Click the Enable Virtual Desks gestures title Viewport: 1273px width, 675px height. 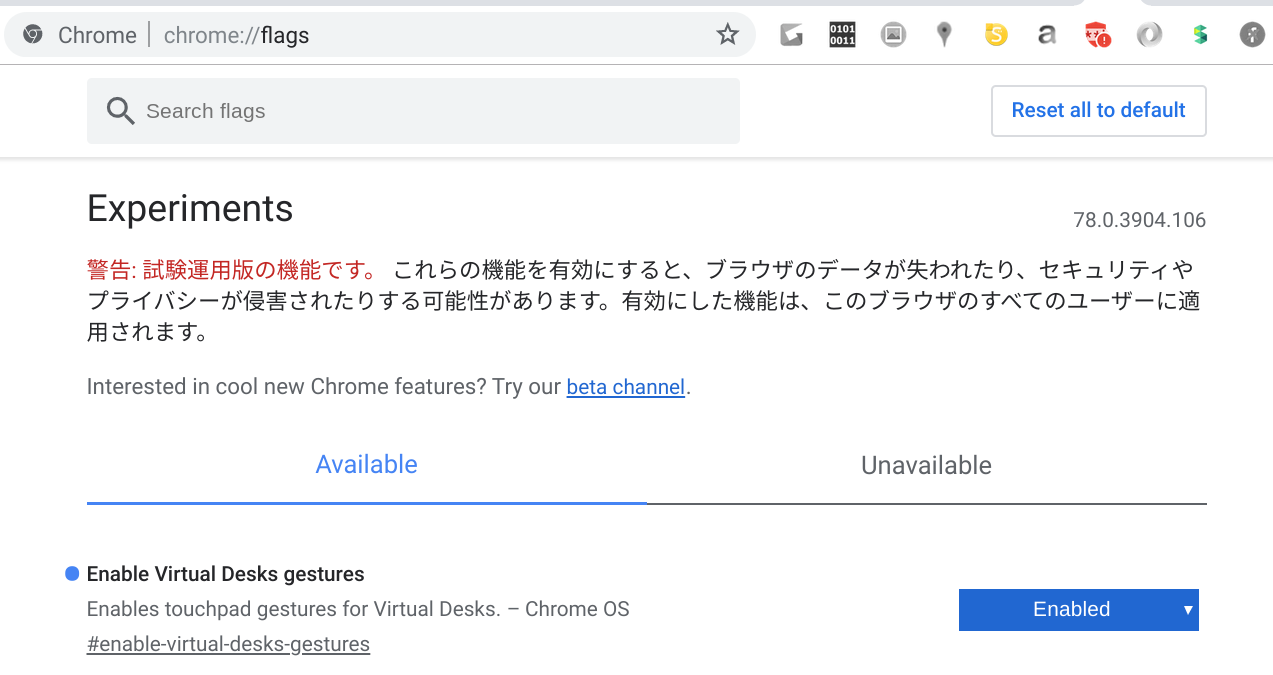[225, 574]
